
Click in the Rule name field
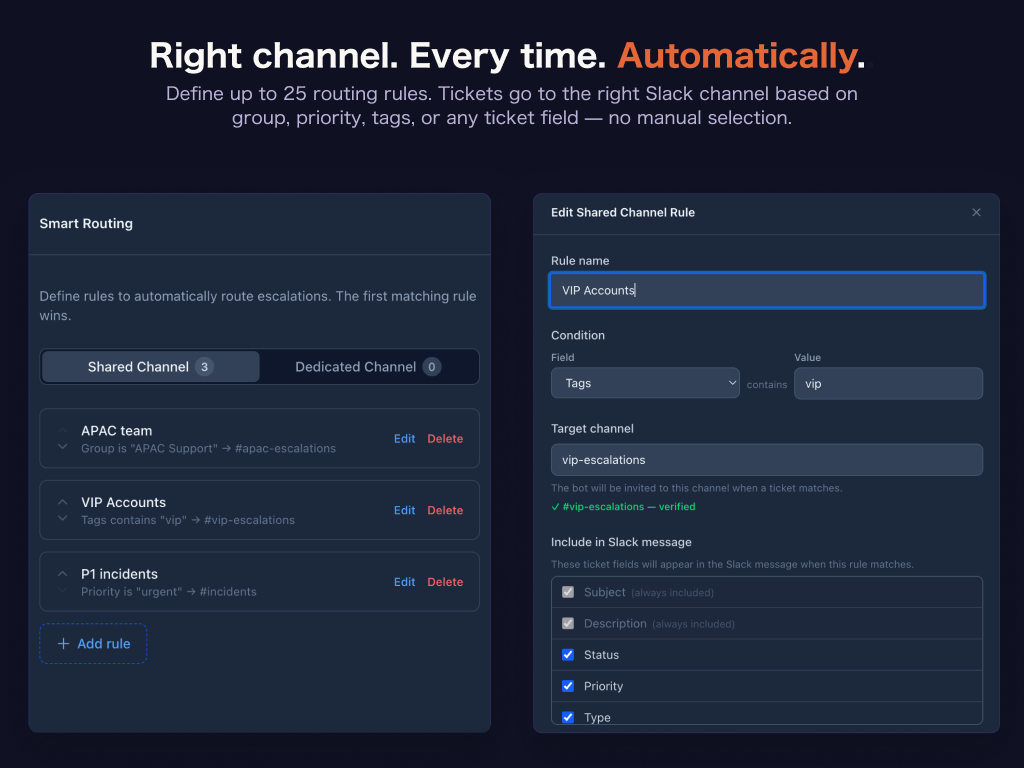pyautogui.click(x=767, y=290)
